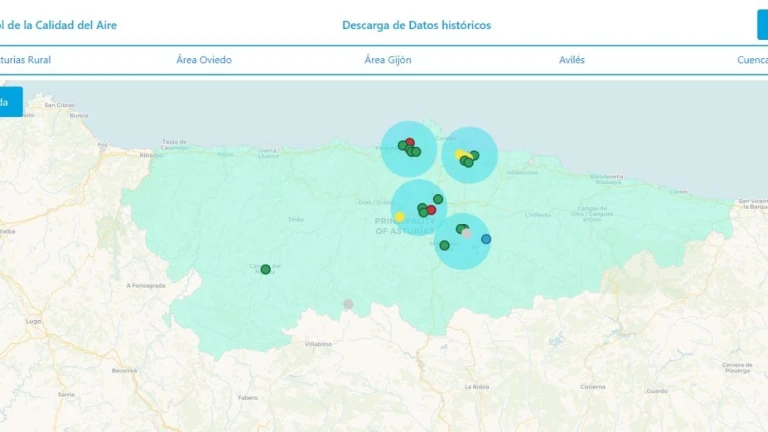This screenshot has height=432, width=768.
Task: Click the blue button overlapping map's left edge
Action: click(10, 102)
